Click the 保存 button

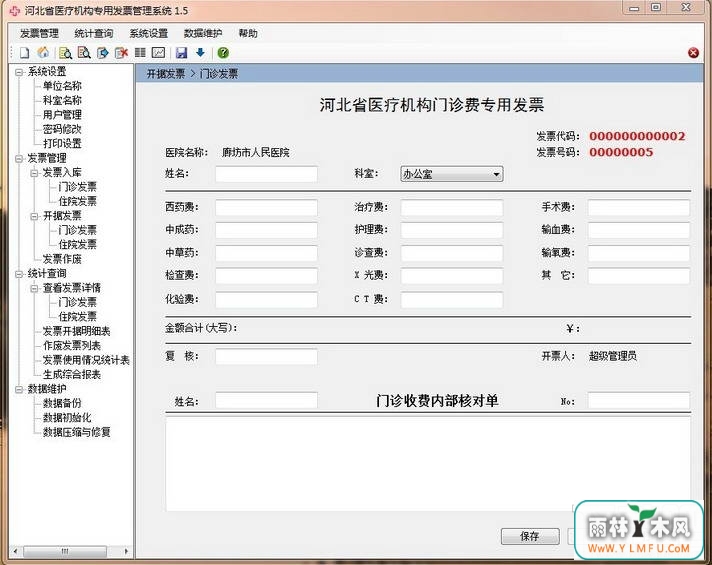click(530, 536)
